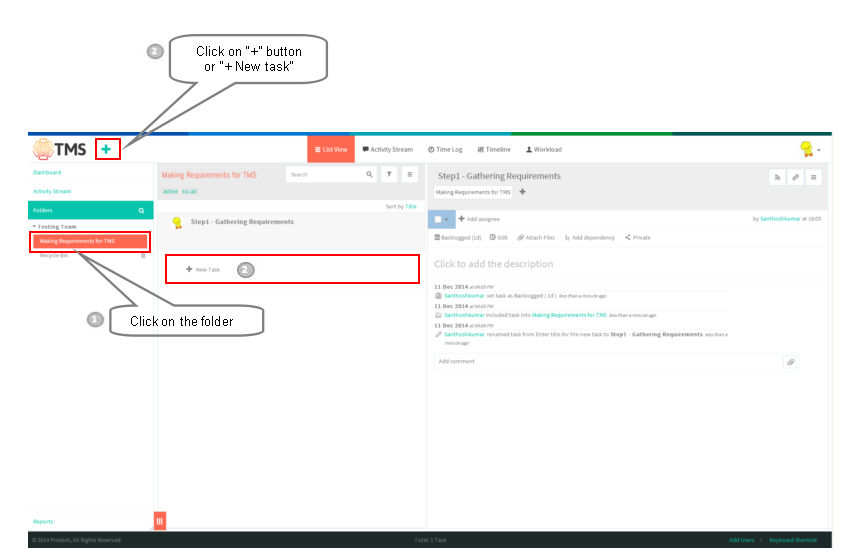Viewport: 847px width, 560px height.
Task: Click the Making Requirements for TMS tag chip
Action: pyautogui.click(x=473, y=192)
